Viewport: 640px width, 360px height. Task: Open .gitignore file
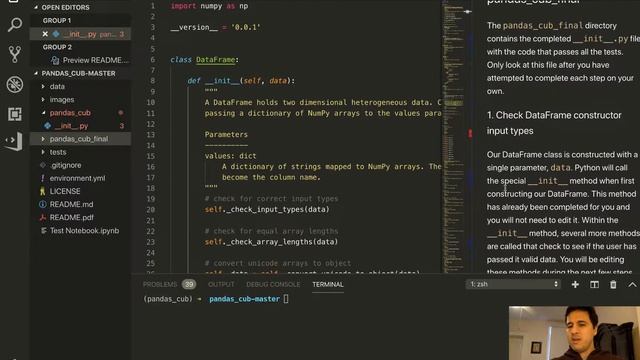(65, 165)
